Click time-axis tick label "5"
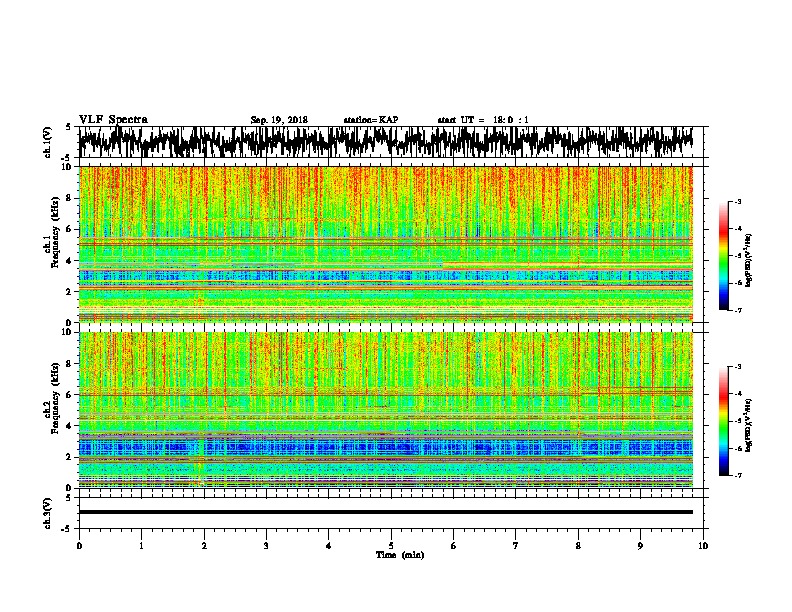Viewport: 792px width, 612px height. pos(391,546)
